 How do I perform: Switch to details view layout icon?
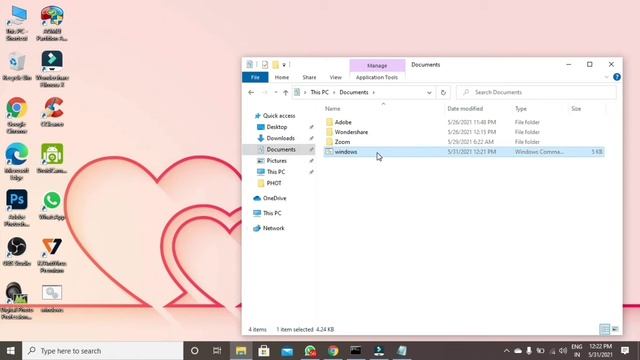(x=604, y=329)
